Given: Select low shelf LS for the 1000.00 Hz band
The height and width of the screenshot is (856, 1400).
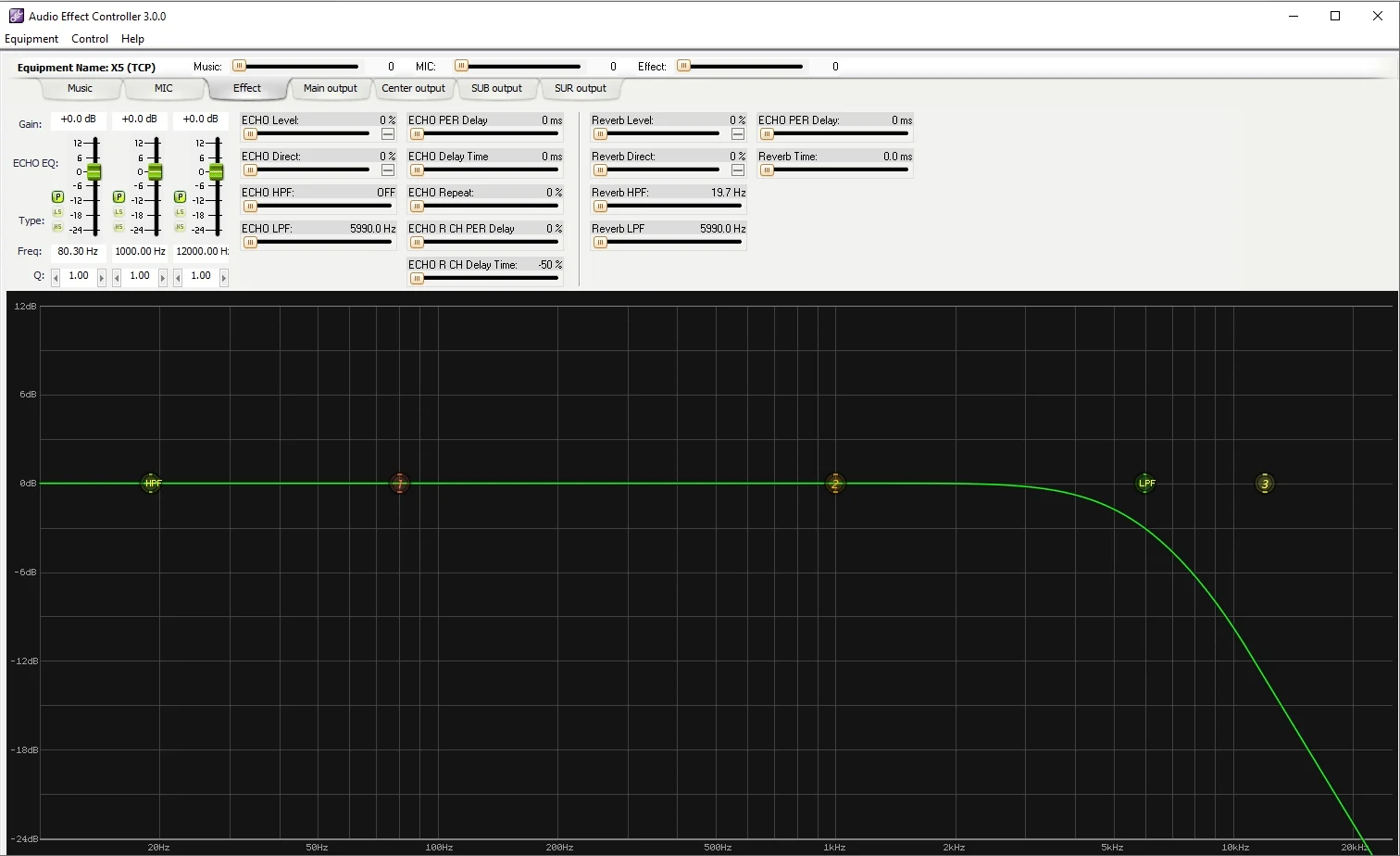Looking at the screenshot, I should pos(119,213).
